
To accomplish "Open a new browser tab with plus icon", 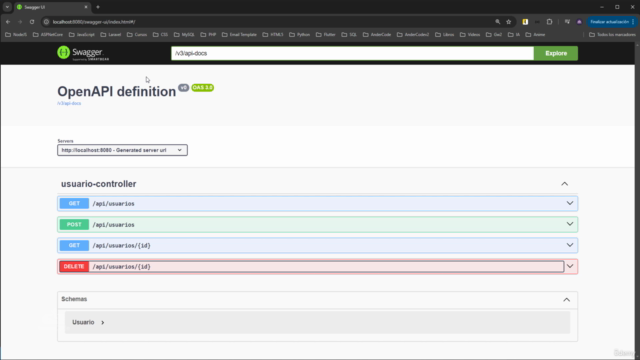I will [x=98, y=7].
